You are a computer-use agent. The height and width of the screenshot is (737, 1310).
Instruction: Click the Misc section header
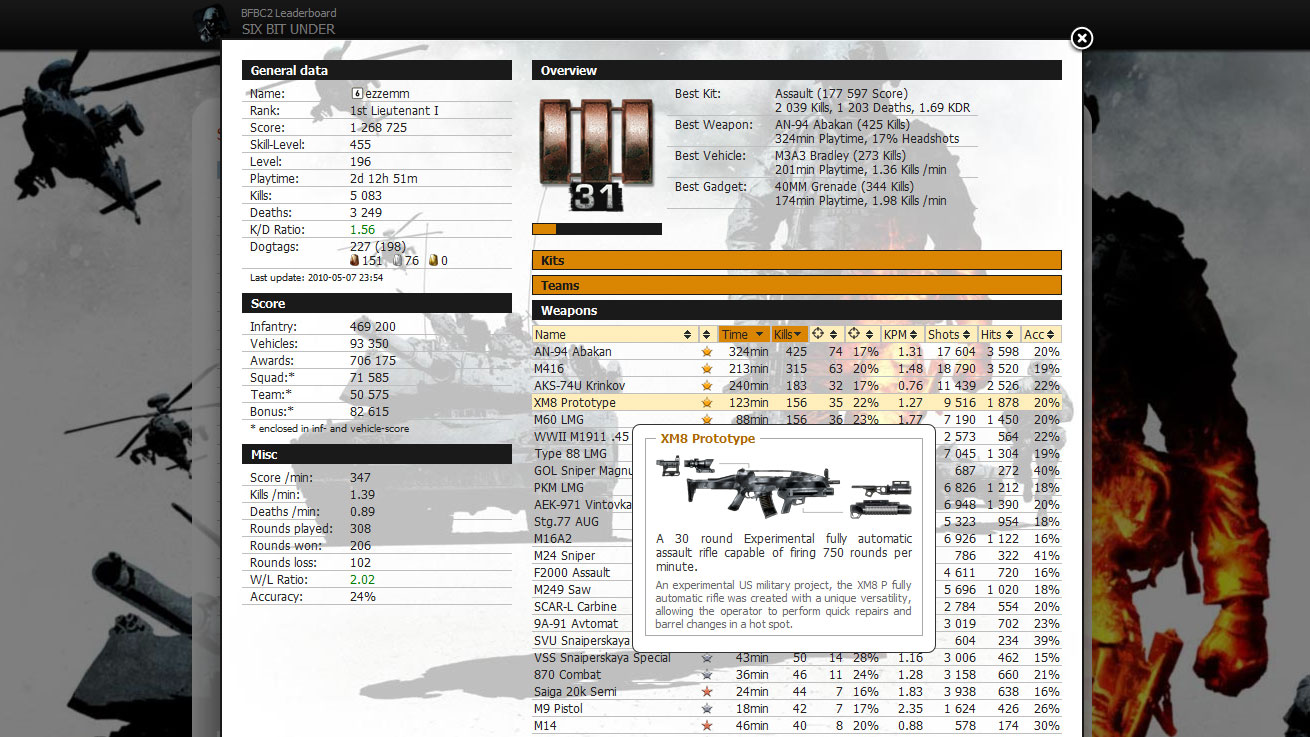[x=376, y=454]
